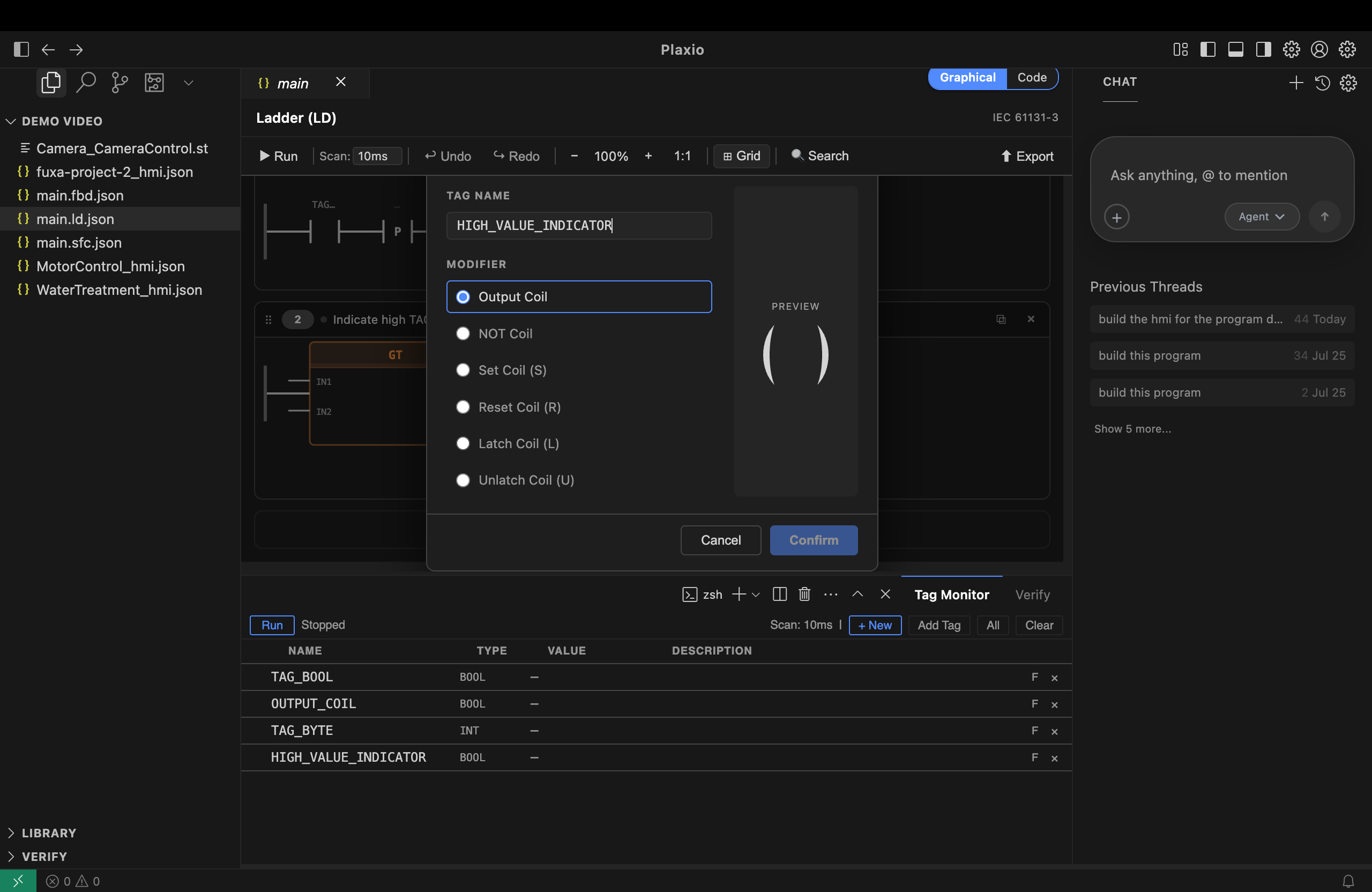Switch to the Tag Monitor tab
This screenshot has width=1372, height=892.
952,594
